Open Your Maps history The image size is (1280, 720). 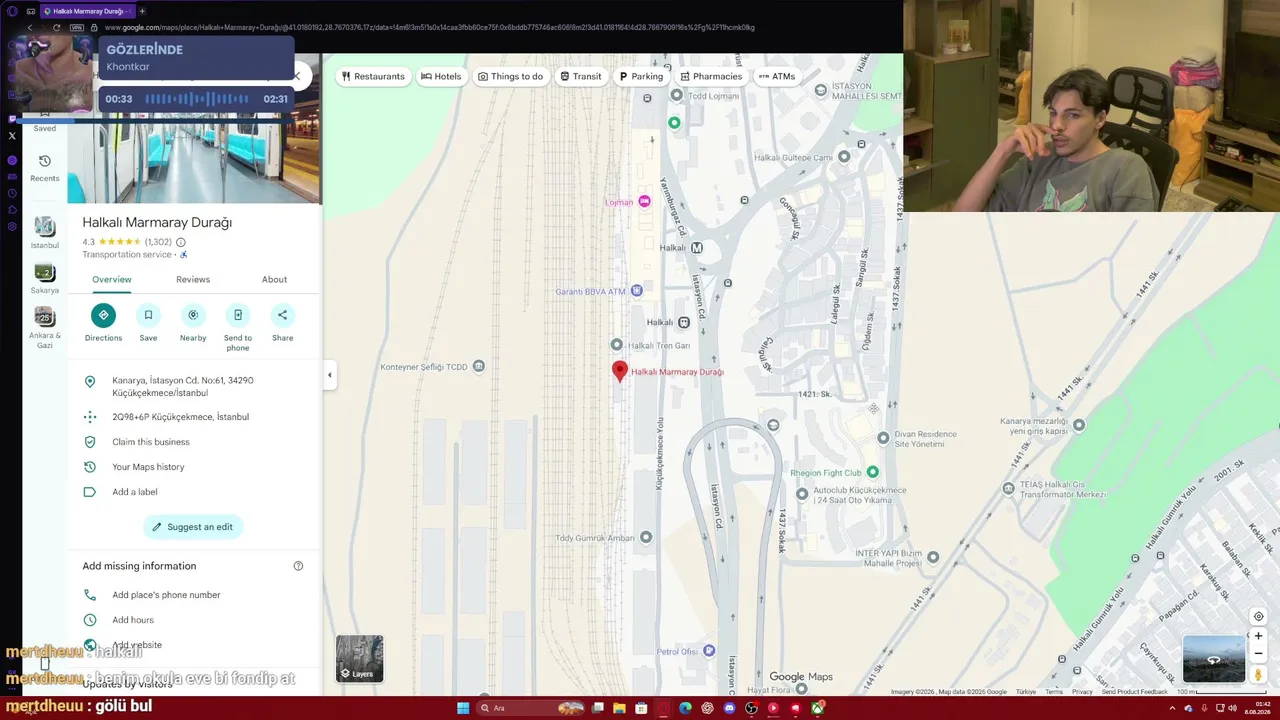click(x=193, y=467)
